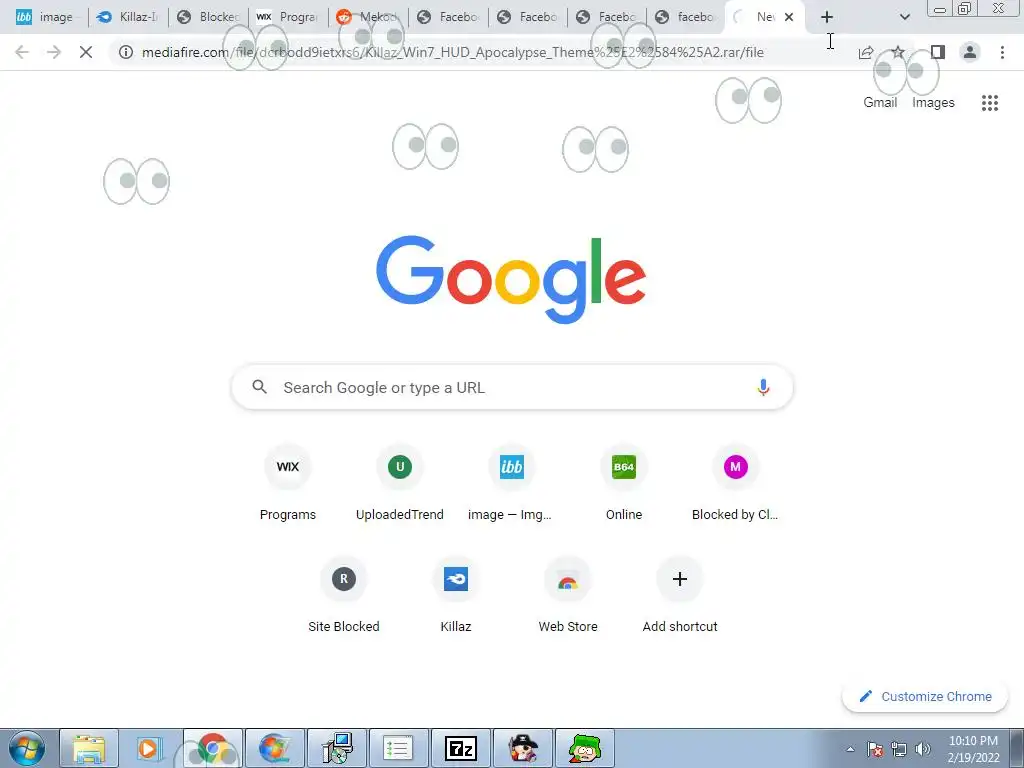This screenshot has width=1024, height=768.
Task: Go back to the previous page
Action: (22, 52)
